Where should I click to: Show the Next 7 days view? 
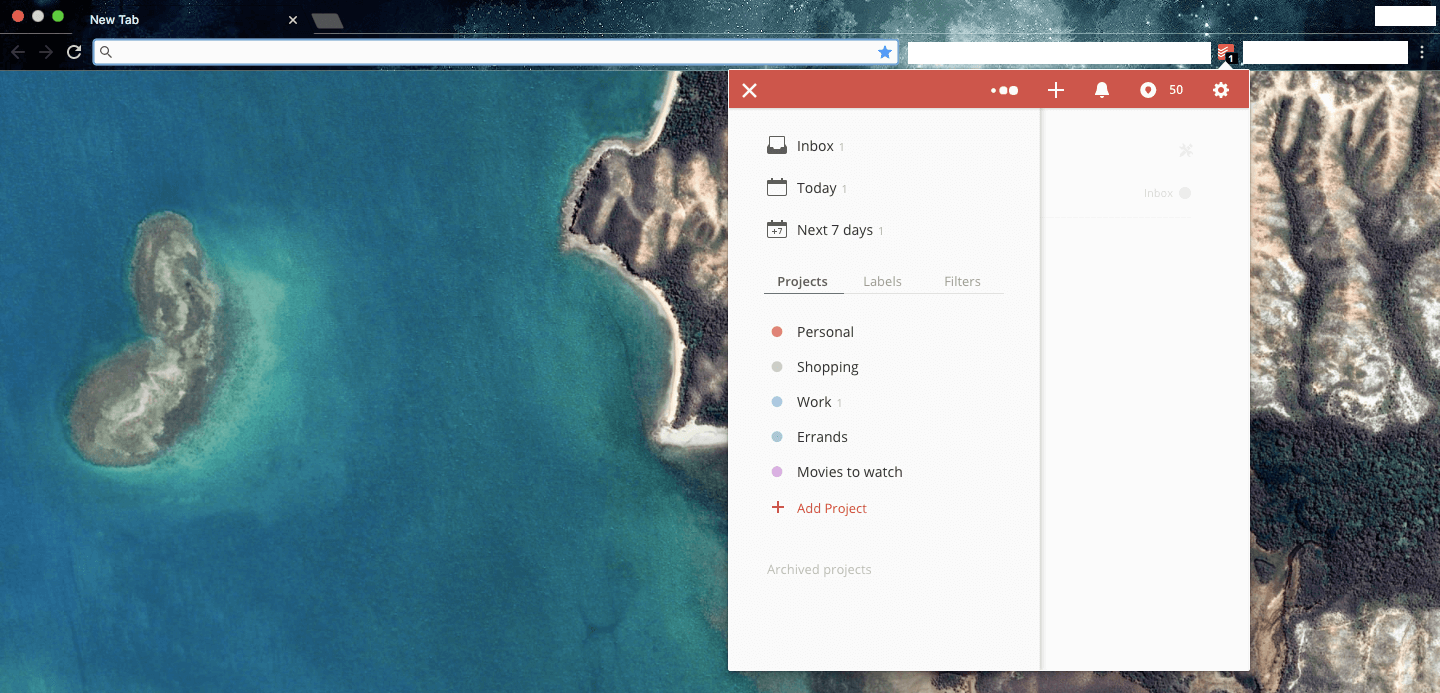coord(834,230)
